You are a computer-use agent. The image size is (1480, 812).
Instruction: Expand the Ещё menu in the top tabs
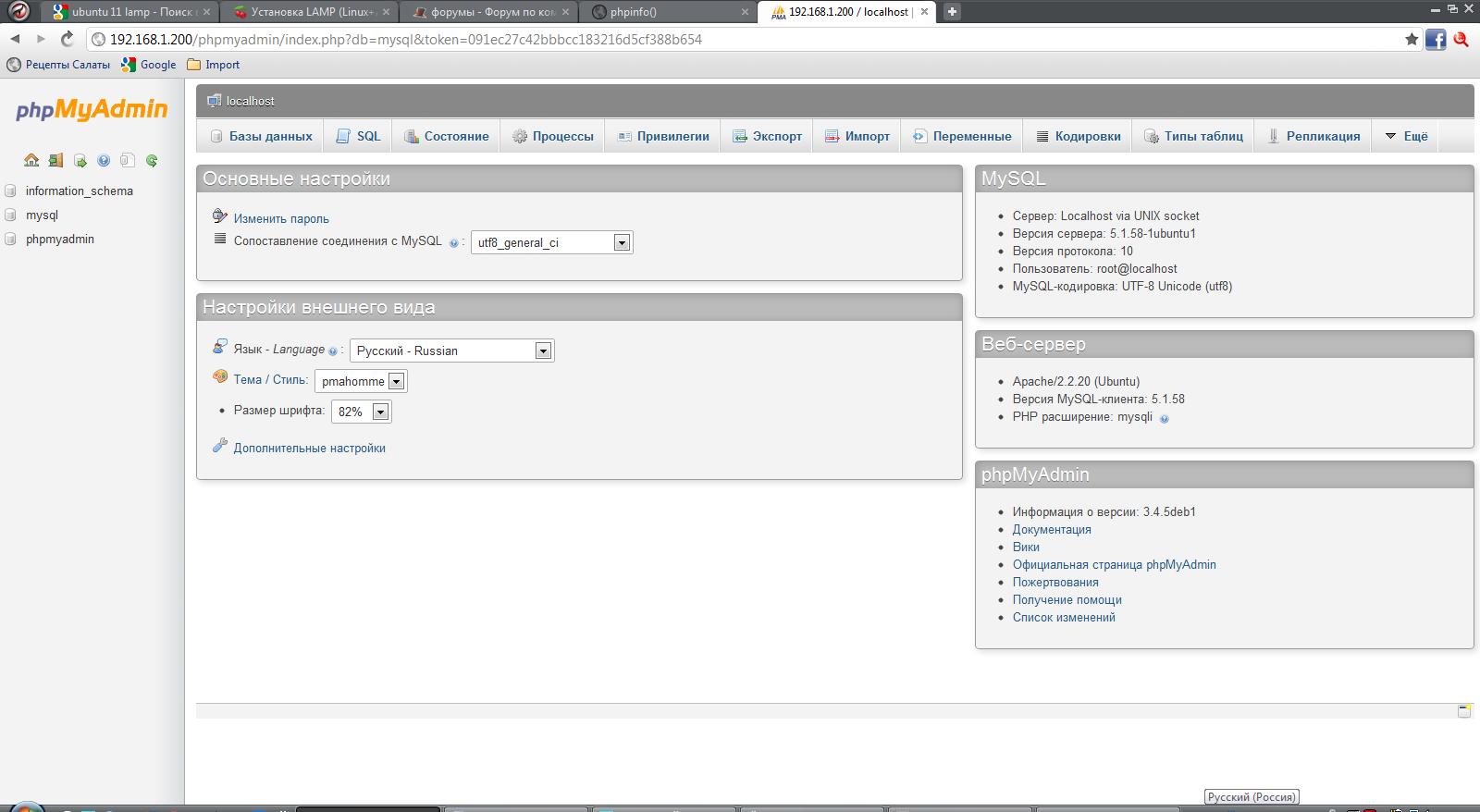(1406, 136)
